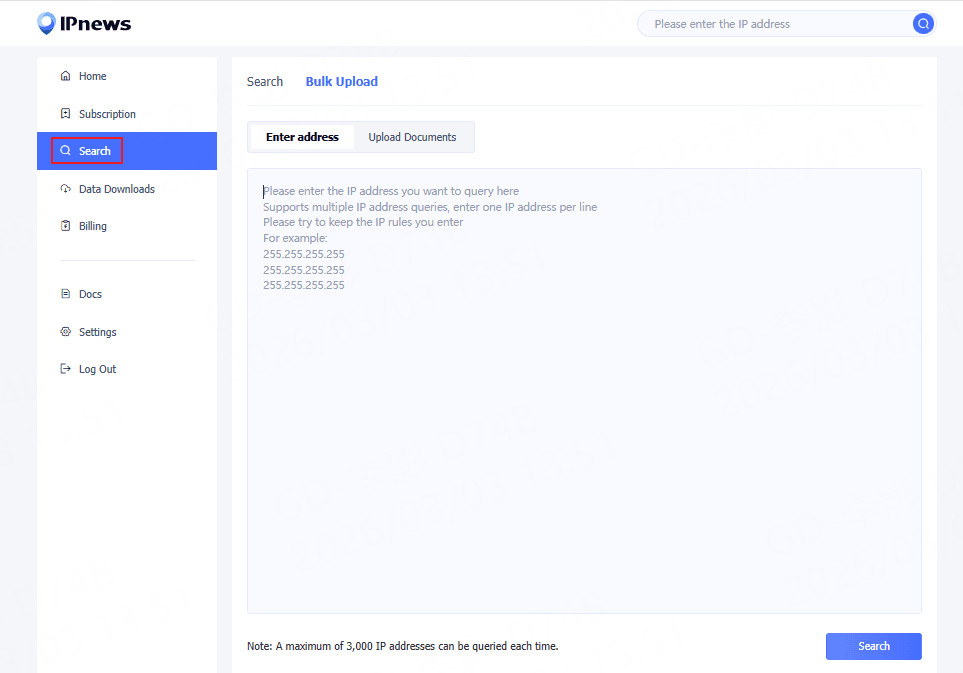The width and height of the screenshot is (963, 673).
Task: Click the Billing clipboard icon
Action: click(x=66, y=226)
